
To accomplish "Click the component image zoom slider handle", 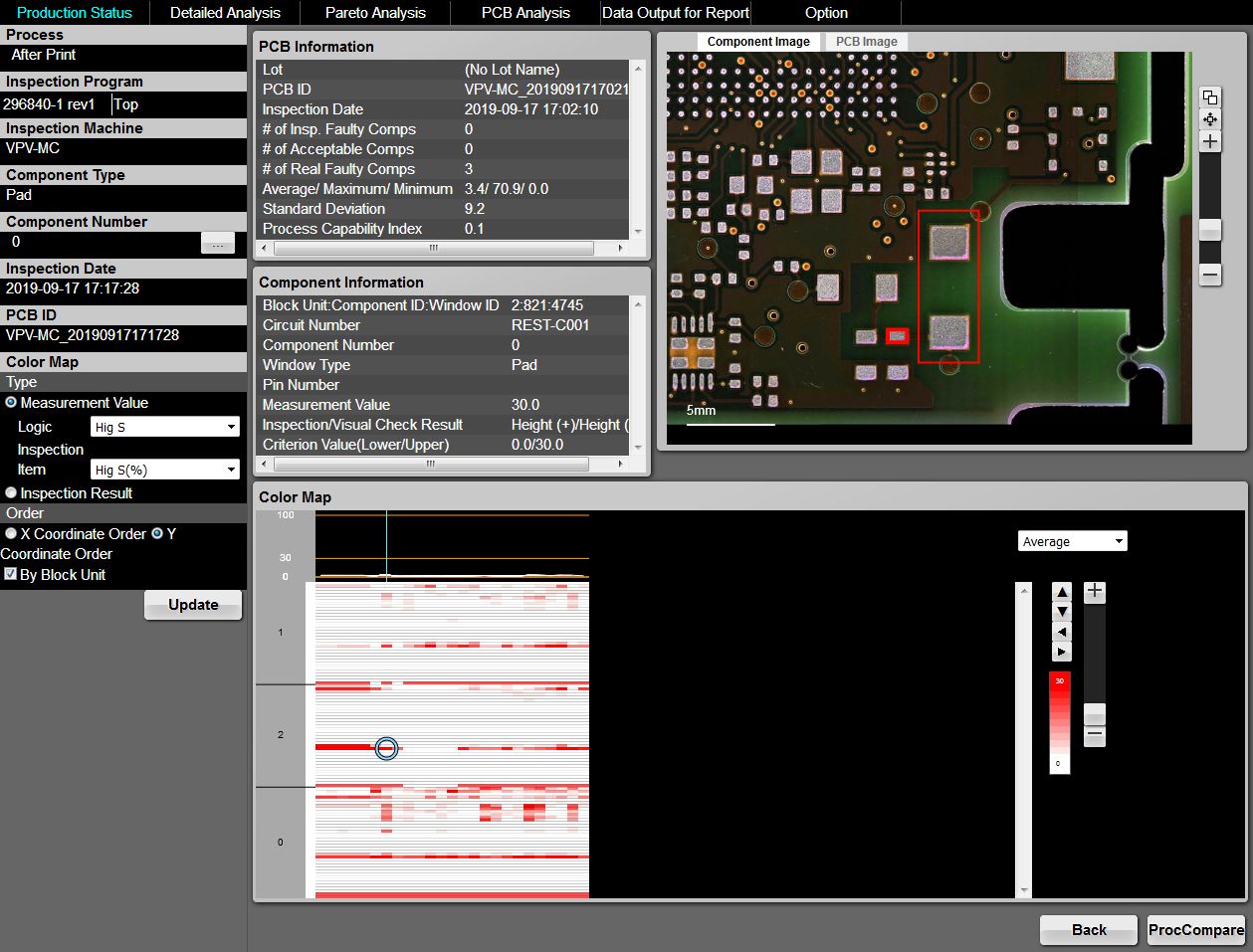I will (1209, 230).
